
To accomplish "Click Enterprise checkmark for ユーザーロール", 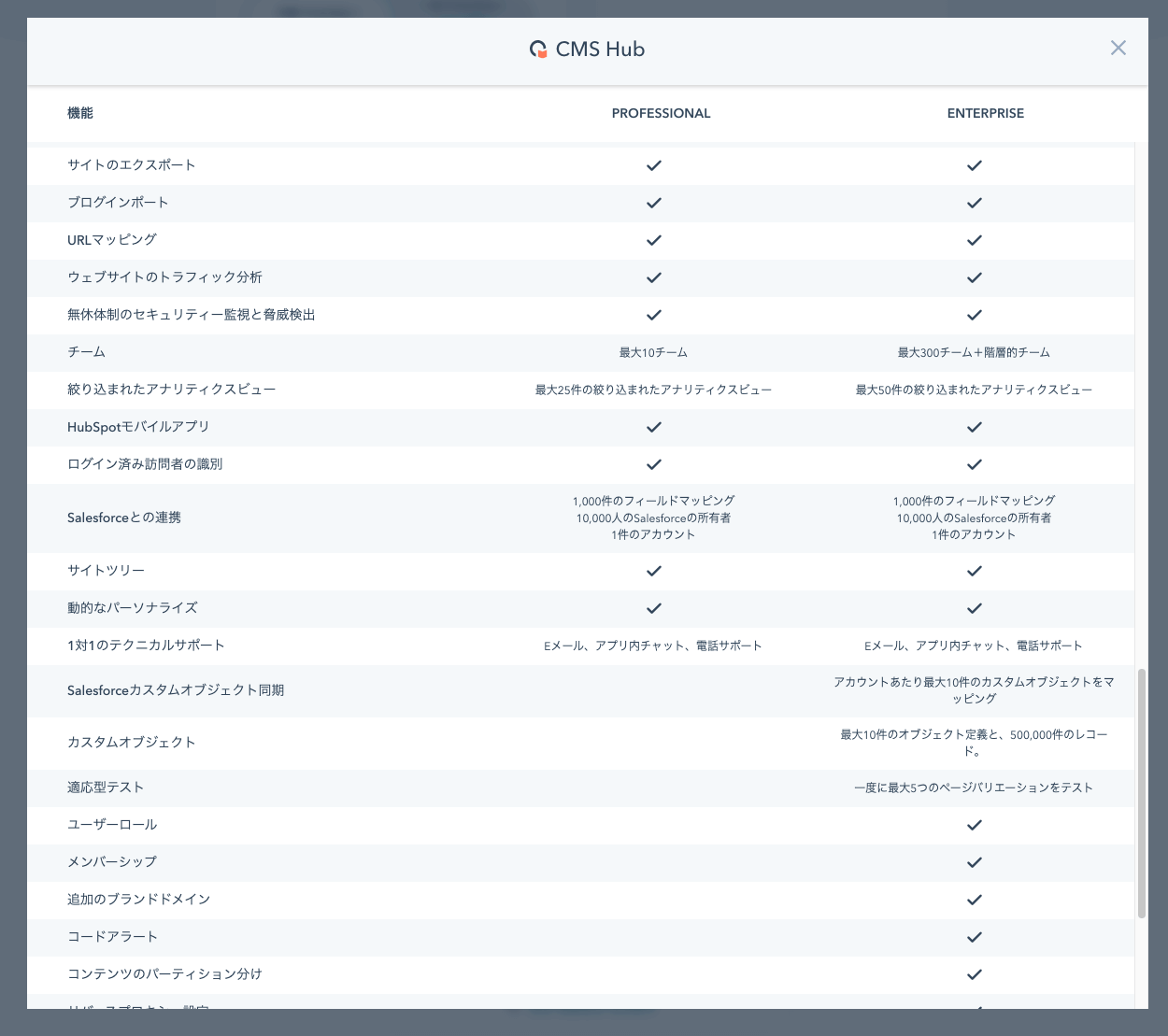I will pos(974,825).
